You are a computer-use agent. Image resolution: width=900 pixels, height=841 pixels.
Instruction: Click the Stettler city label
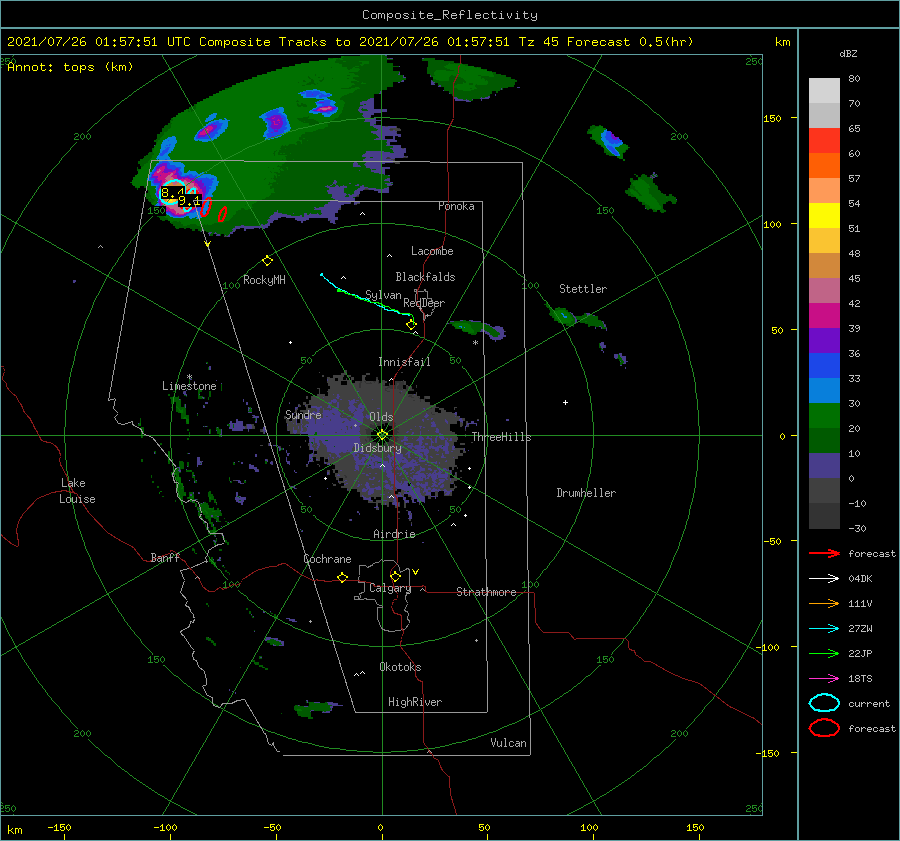(583, 289)
